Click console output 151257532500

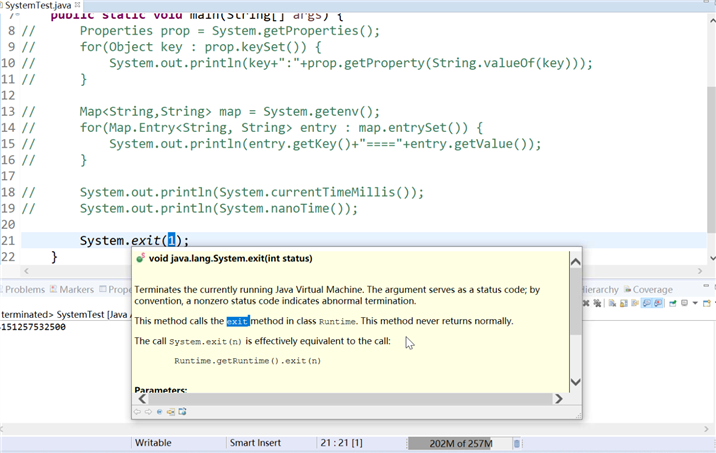(x=33, y=327)
